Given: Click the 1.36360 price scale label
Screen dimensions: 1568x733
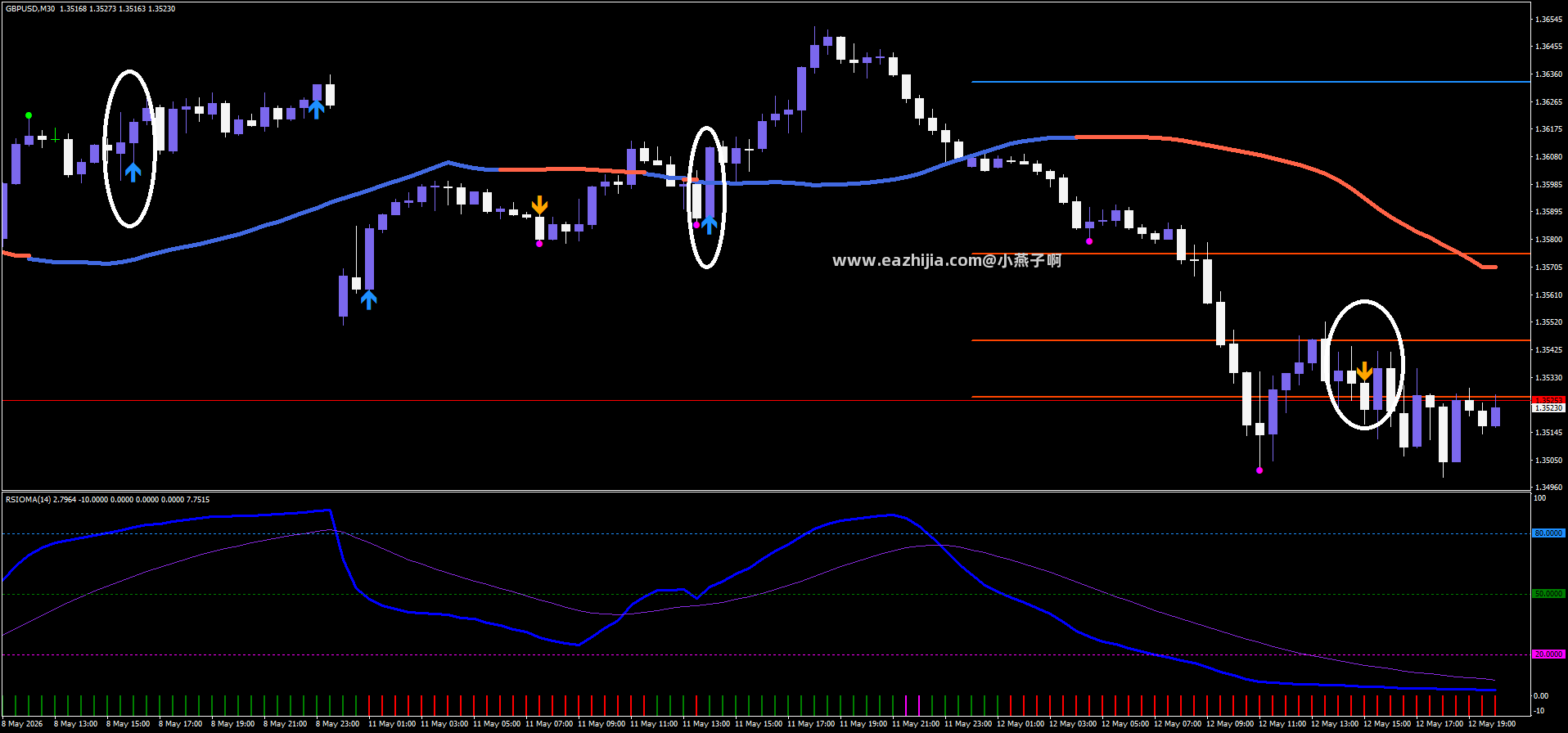Looking at the screenshot, I should [x=1548, y=74].
